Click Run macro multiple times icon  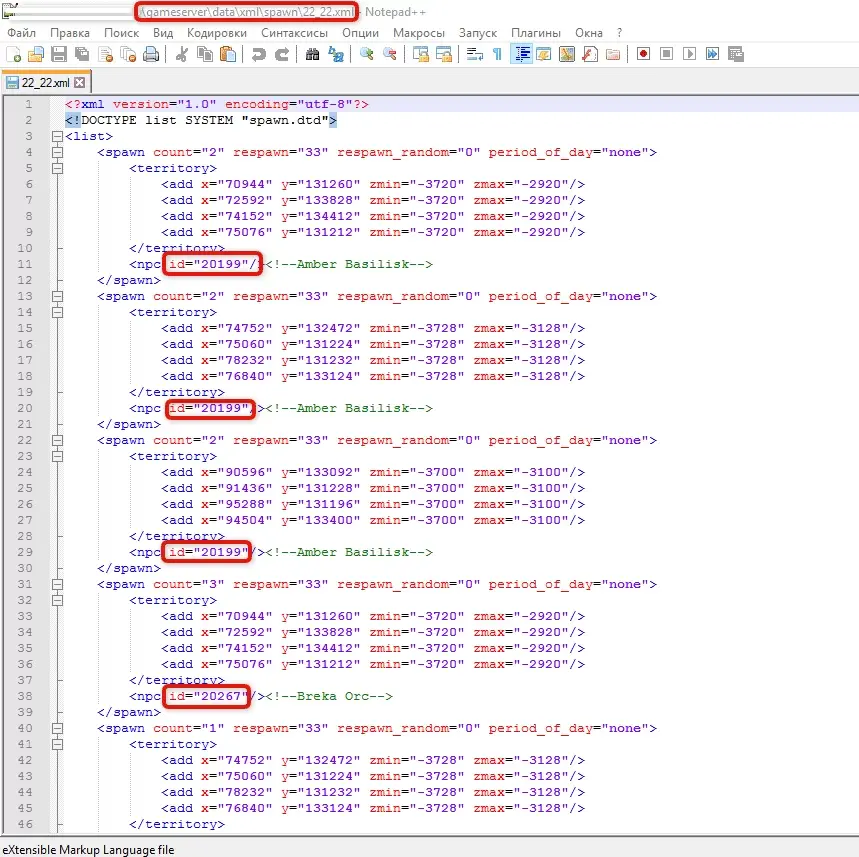713,54
